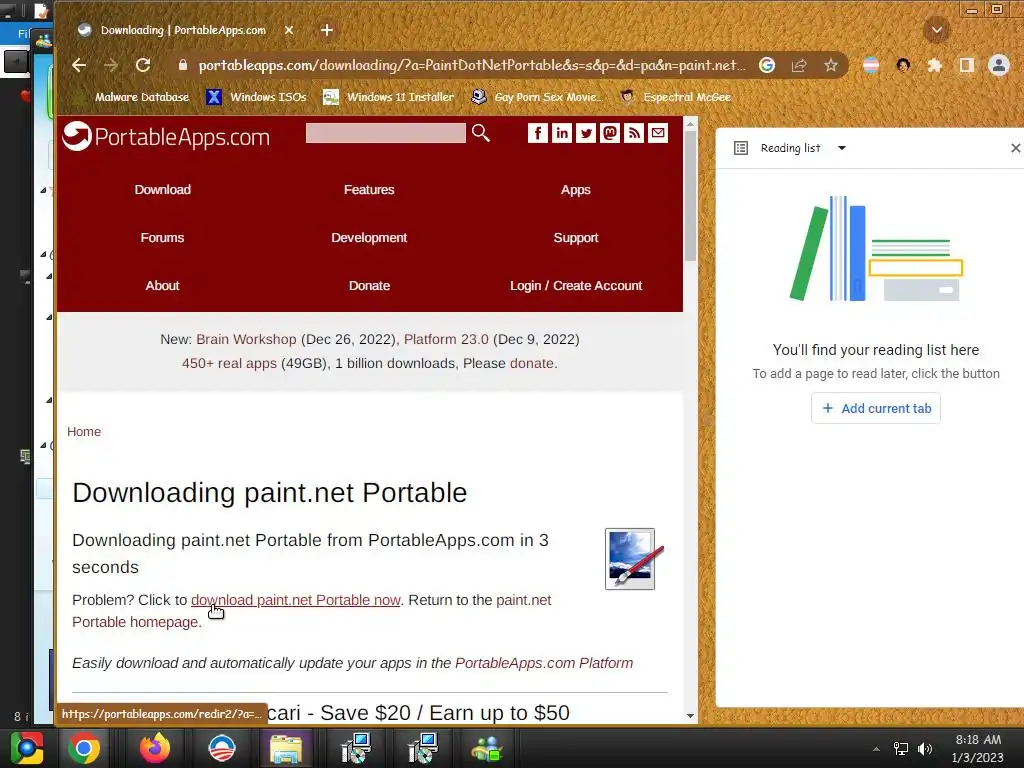Screen dimensions: 1024x768
Task: Open the email newsletter icon
Action: [658, 133]
